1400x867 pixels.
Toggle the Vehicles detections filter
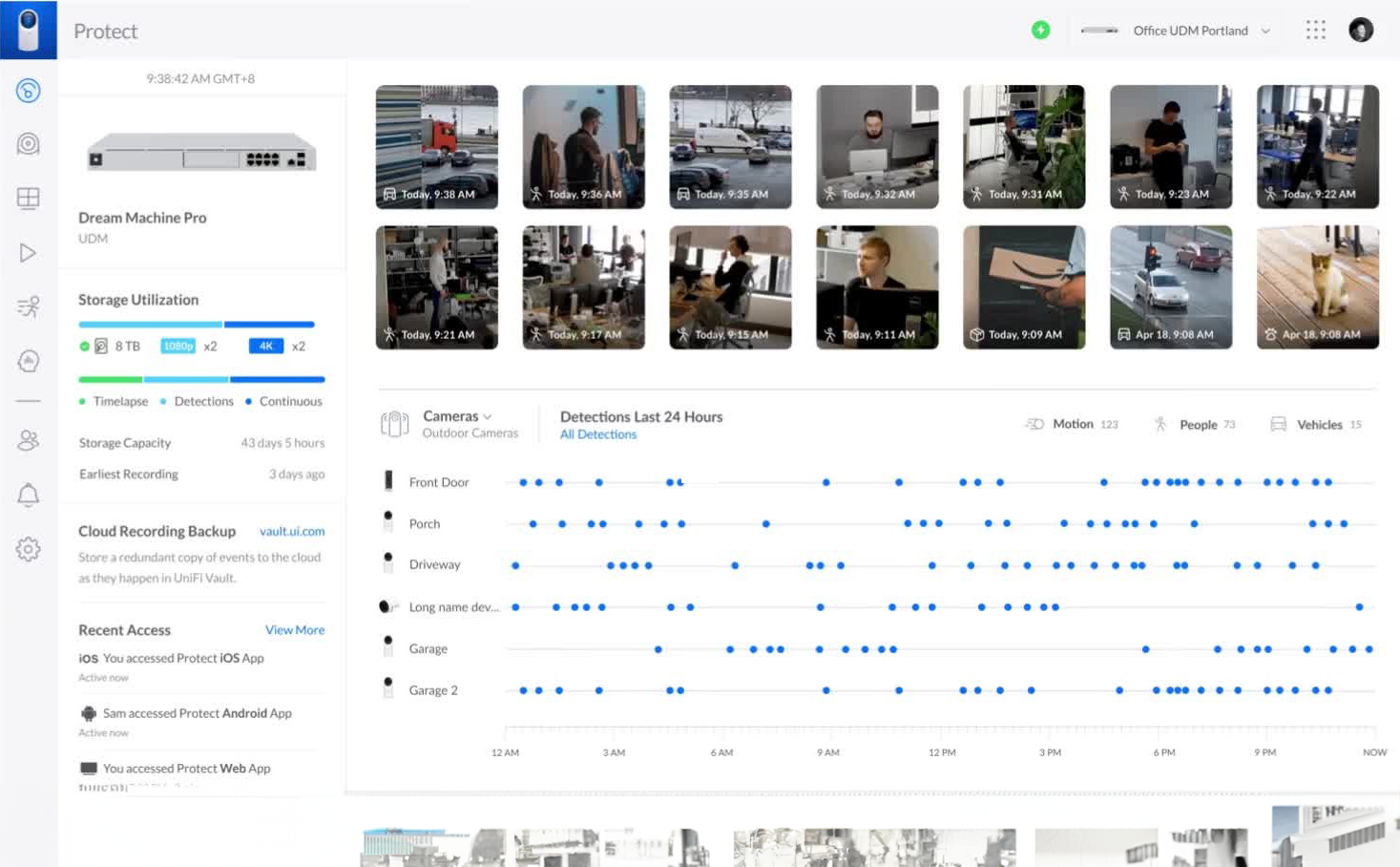1316,424
